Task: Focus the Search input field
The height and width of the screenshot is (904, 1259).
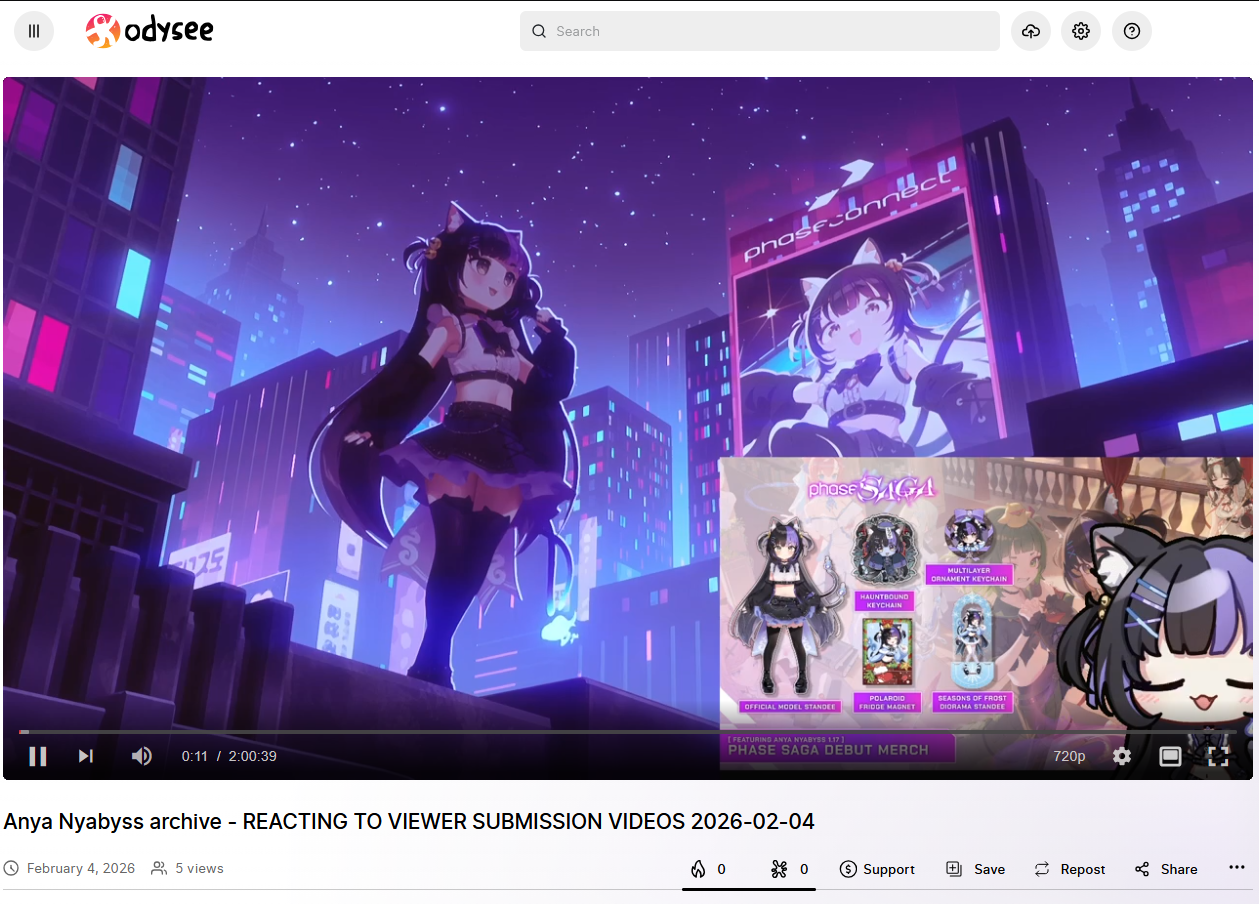Action: point(760,31)
